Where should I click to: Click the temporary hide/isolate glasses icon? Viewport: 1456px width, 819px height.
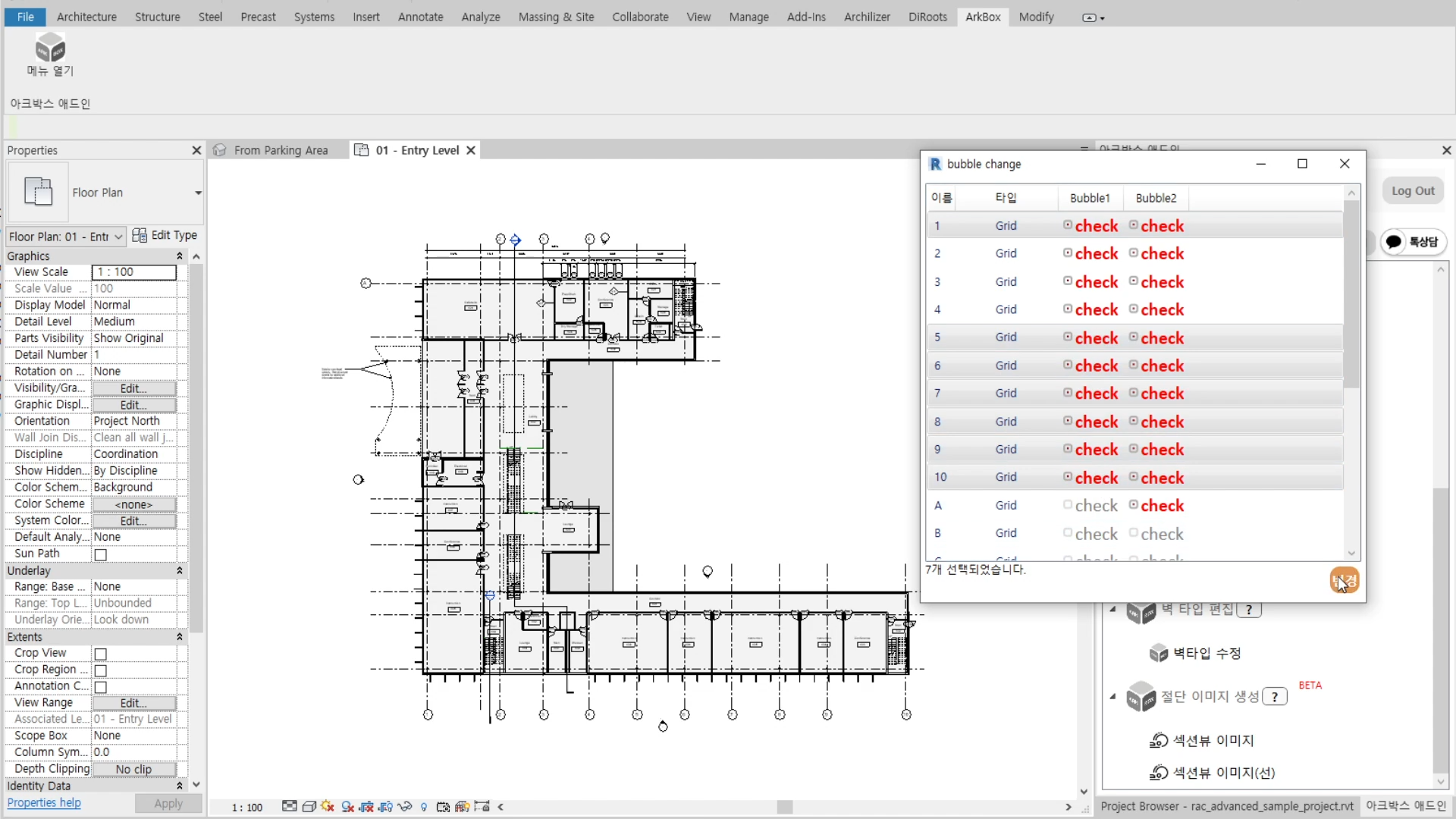(405, 806)
